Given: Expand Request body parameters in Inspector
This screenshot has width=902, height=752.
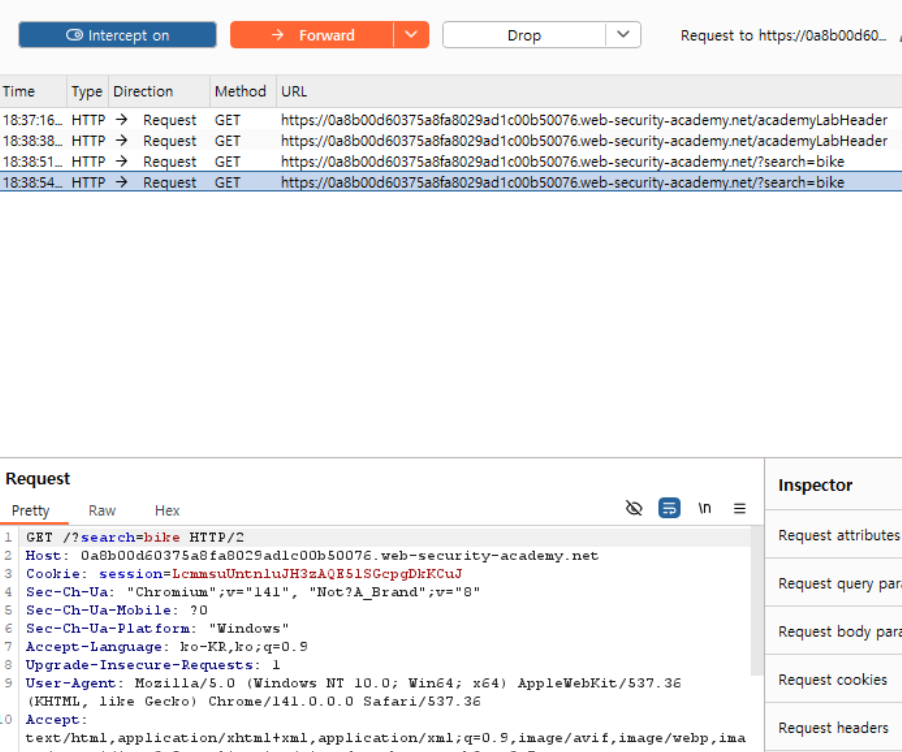Looking at the screenshot, I should [834, 632].
